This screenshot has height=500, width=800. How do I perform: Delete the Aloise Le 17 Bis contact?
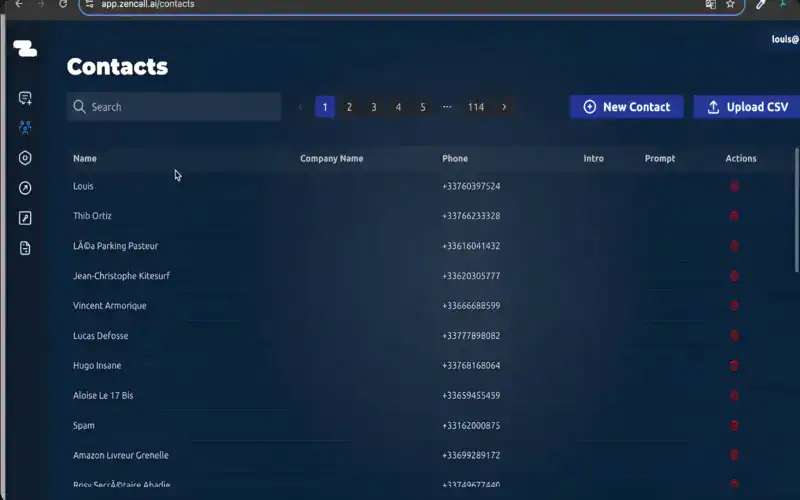(734, 395)
